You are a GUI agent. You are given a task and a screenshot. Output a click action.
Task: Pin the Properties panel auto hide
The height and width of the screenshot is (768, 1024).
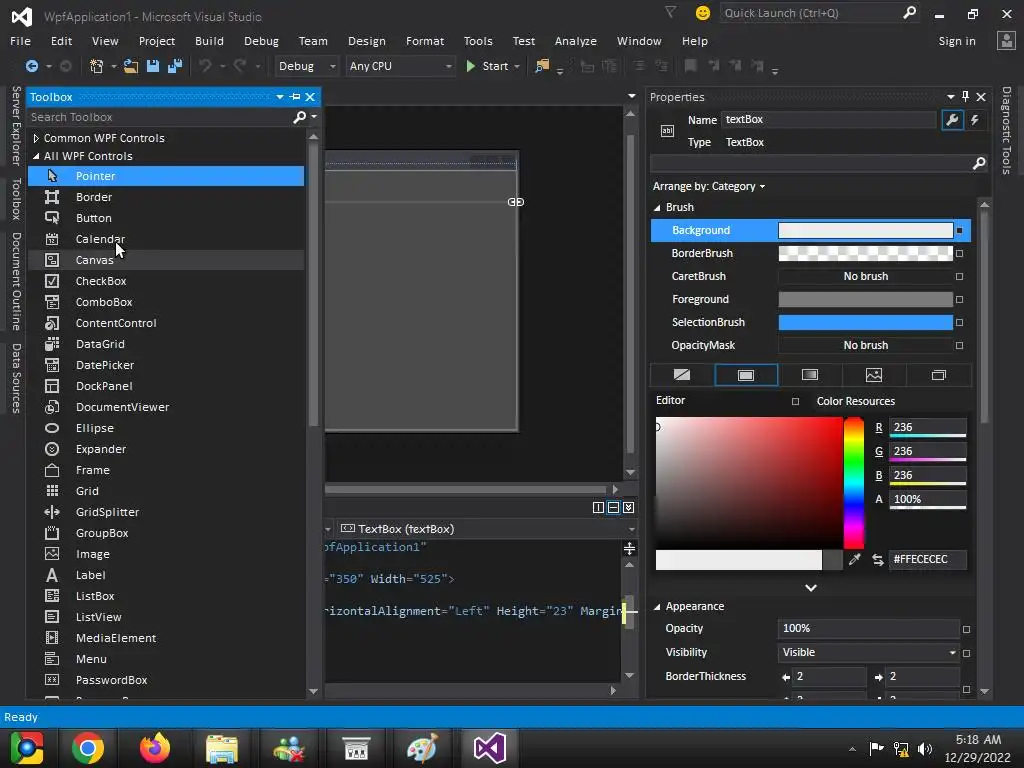coord(966,97)
